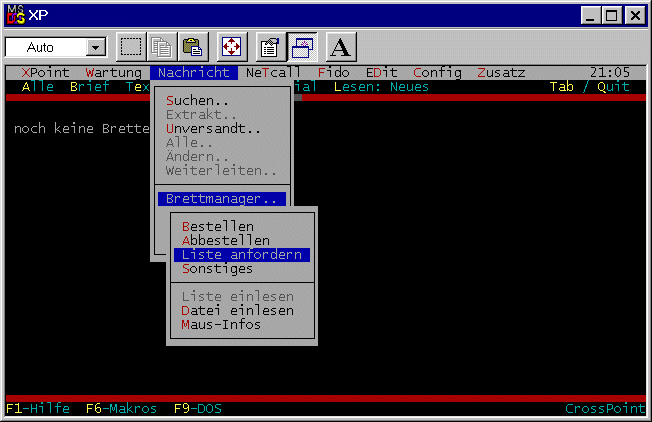652x422 pixels.
Task: Open the Config menu
Action: click(x=437, y=73)
